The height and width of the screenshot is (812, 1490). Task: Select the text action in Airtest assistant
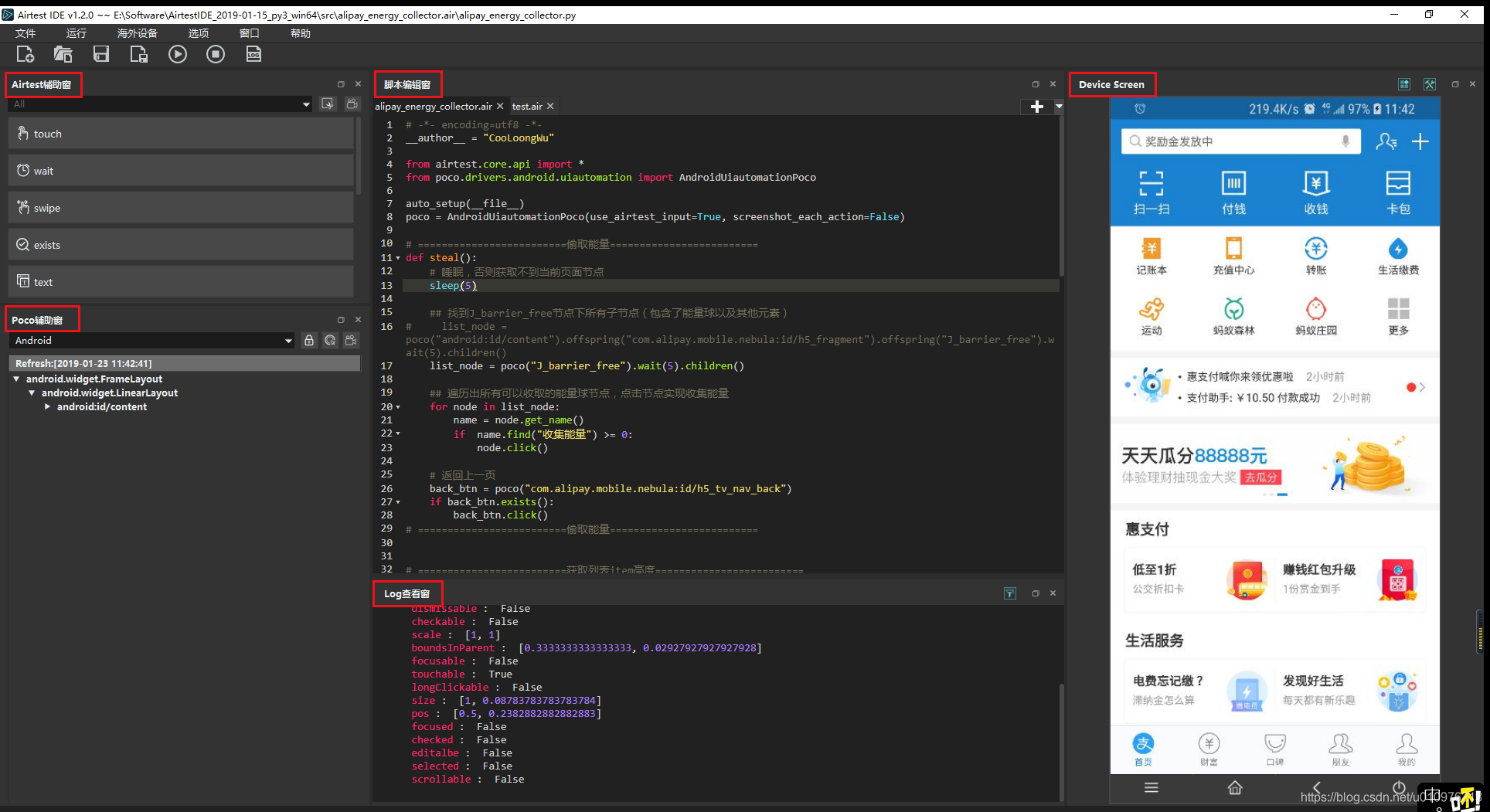click(x=181, y=282)
